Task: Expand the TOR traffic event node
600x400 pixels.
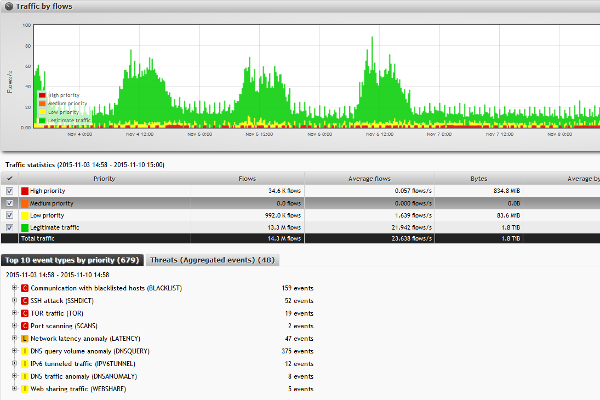Action: [x=15, y=313]
